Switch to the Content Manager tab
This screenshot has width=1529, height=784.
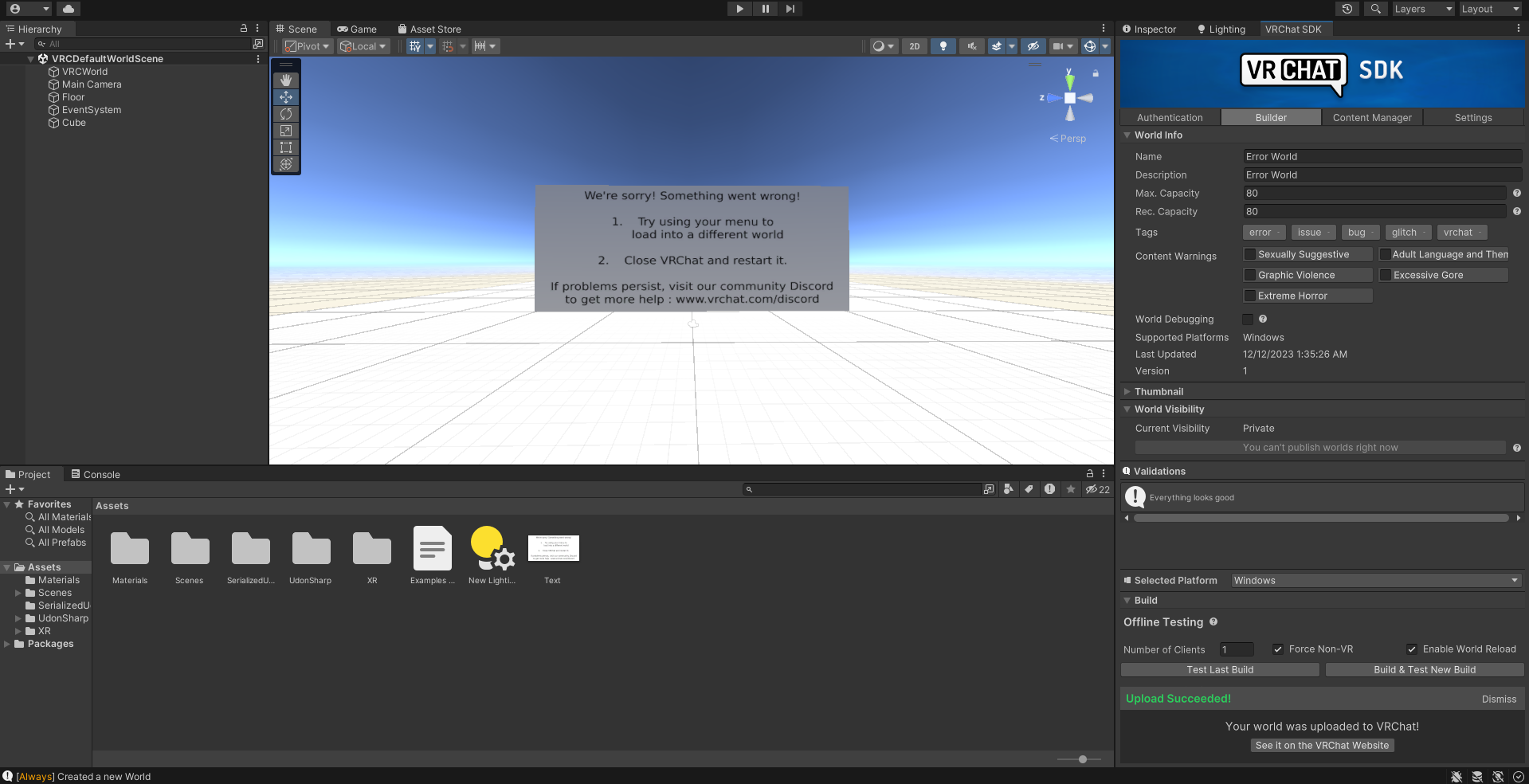[1371, 118]
